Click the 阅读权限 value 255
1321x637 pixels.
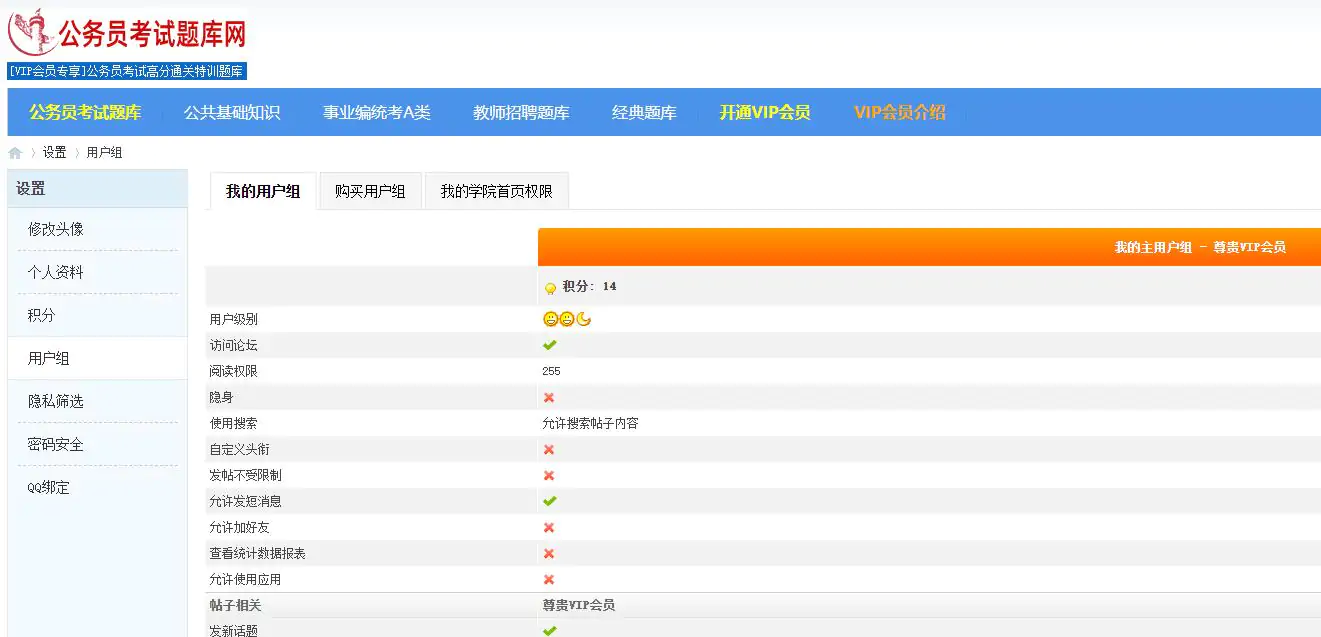pos(551,371)
